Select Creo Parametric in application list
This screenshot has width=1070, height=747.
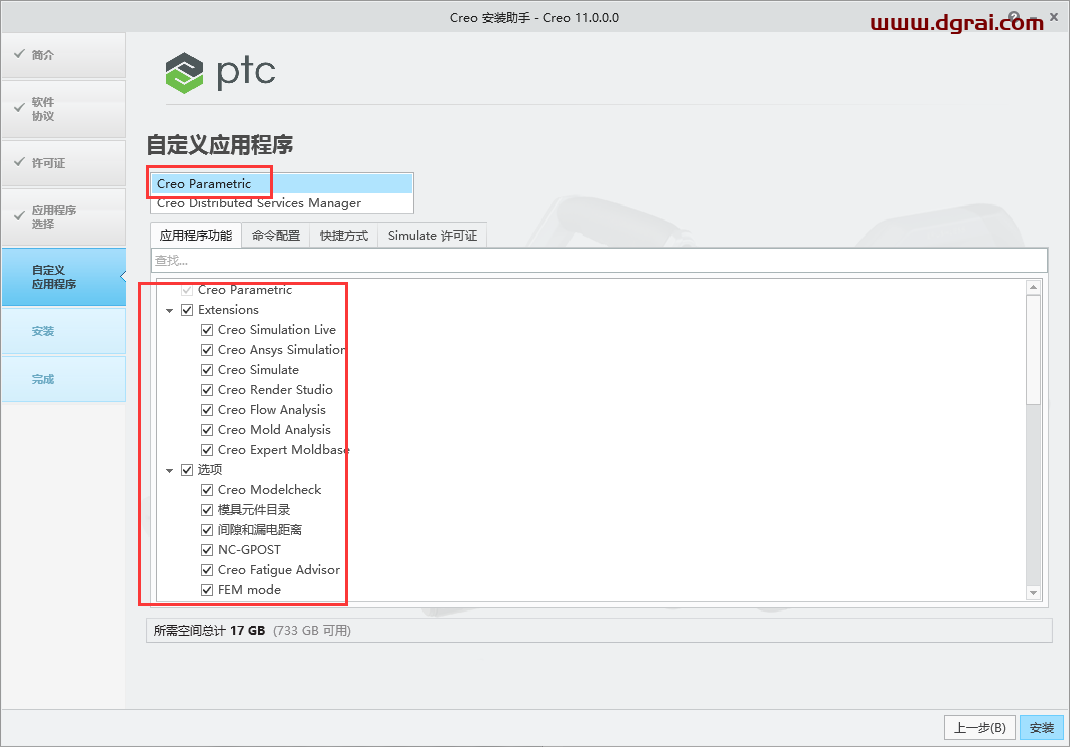coord(281,184)
